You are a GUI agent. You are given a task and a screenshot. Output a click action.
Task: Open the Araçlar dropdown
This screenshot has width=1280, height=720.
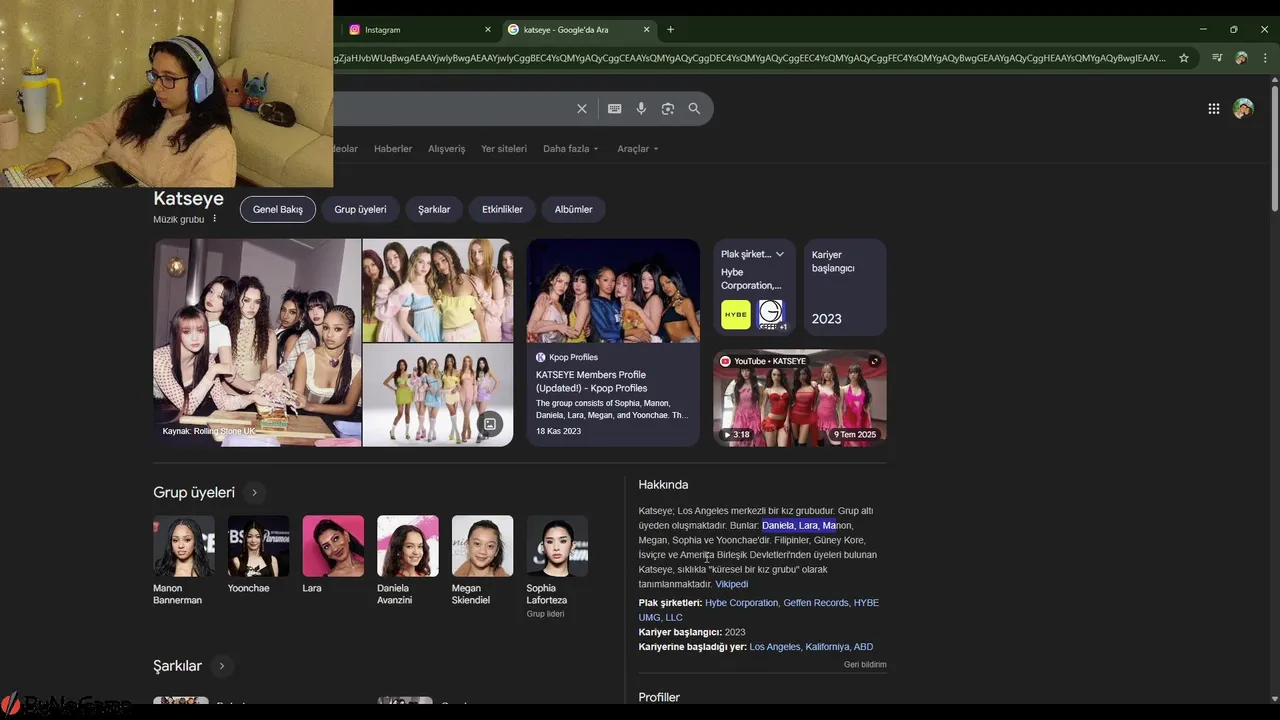[638, 149]
